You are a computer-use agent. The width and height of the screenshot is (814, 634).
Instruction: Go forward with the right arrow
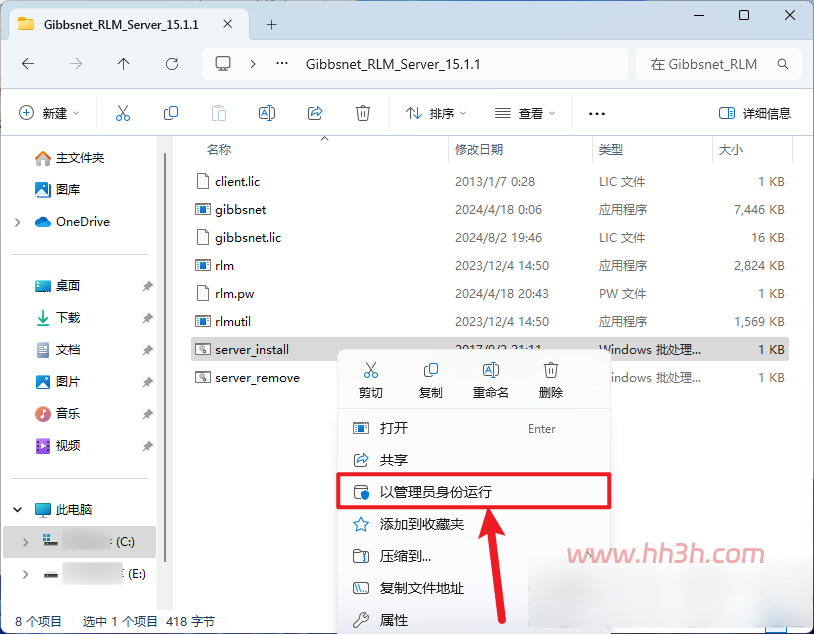[76, 64]
